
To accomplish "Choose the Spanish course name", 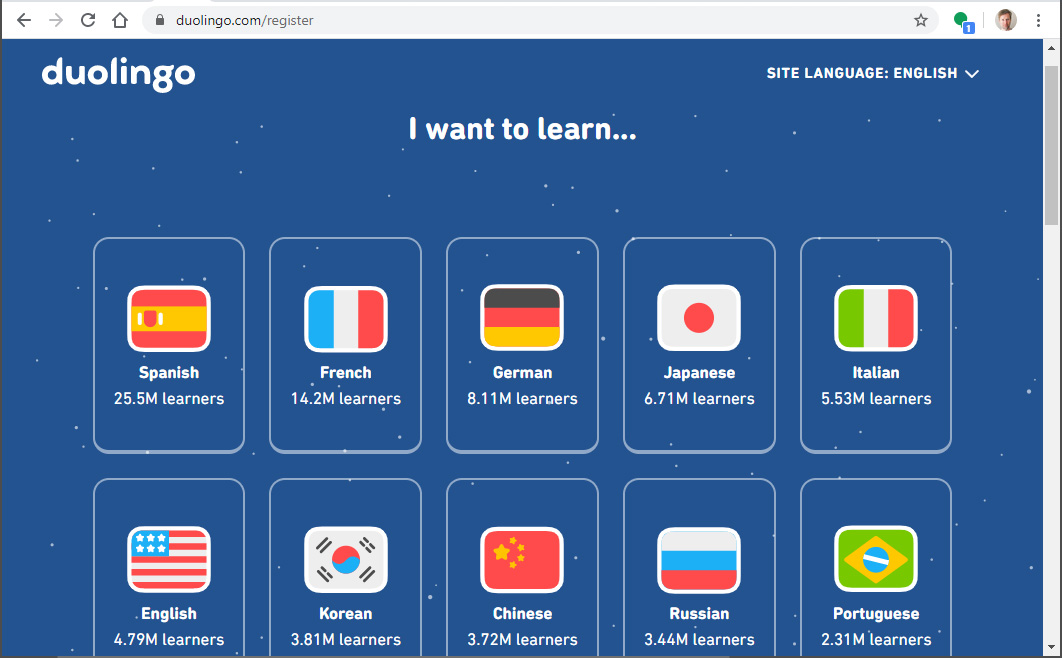I will tap(169, 372).
